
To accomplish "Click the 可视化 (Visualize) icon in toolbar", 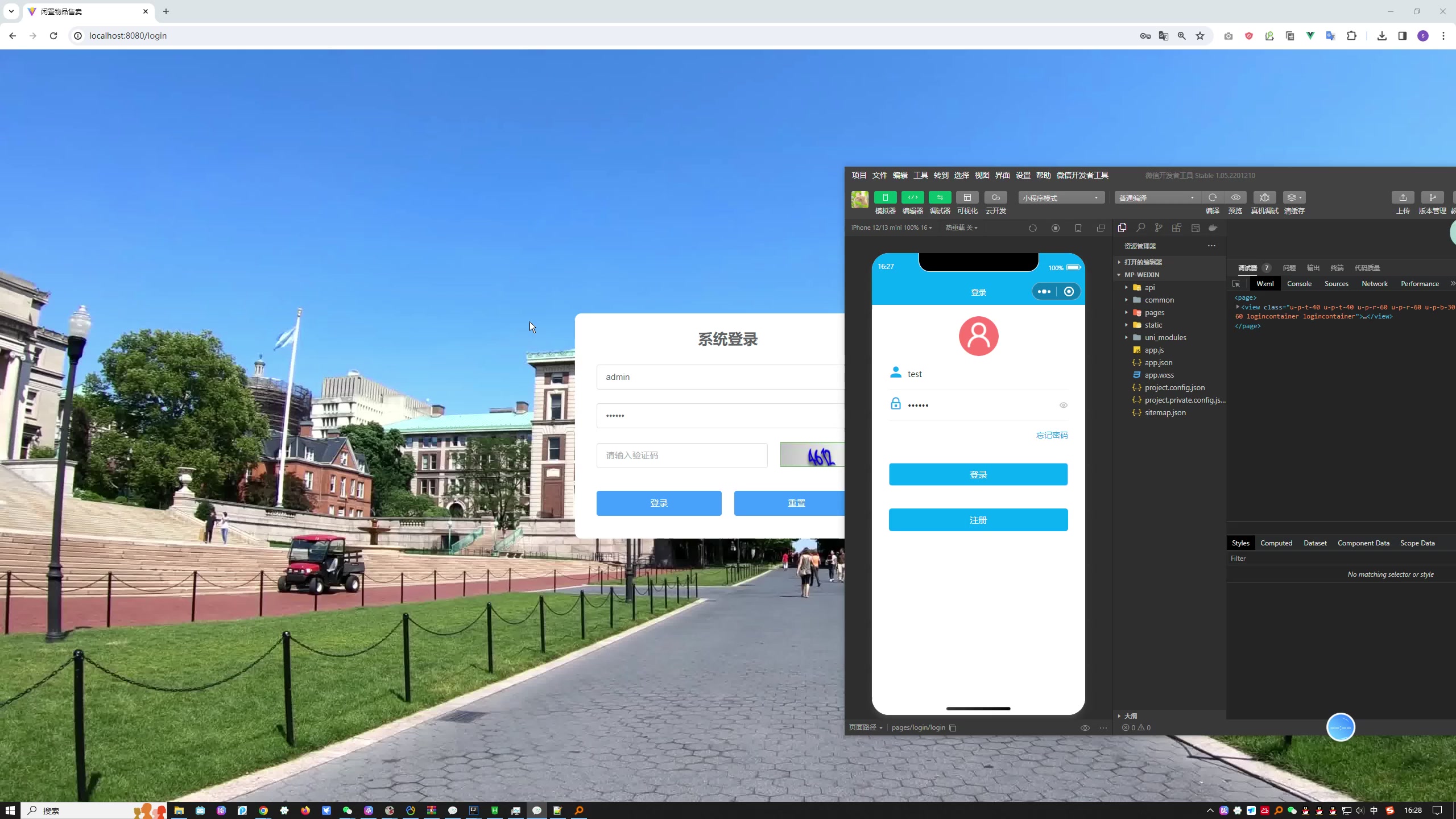I will [967, 198].
